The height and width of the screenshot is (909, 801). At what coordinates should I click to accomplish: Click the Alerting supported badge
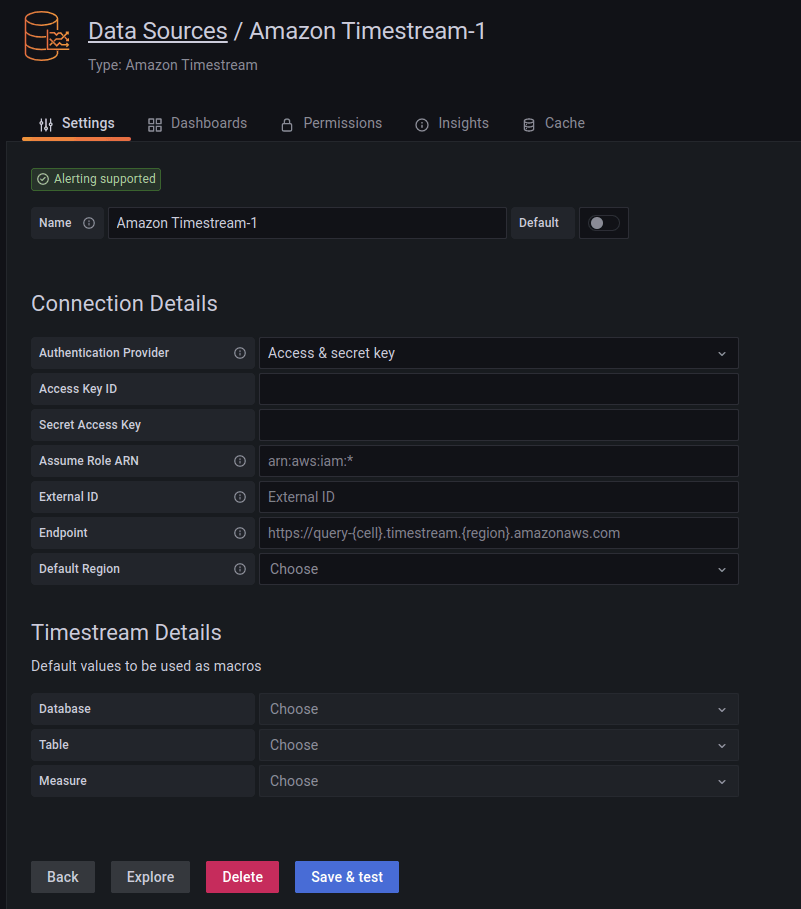pyautogui.click(x=96, y=179)
